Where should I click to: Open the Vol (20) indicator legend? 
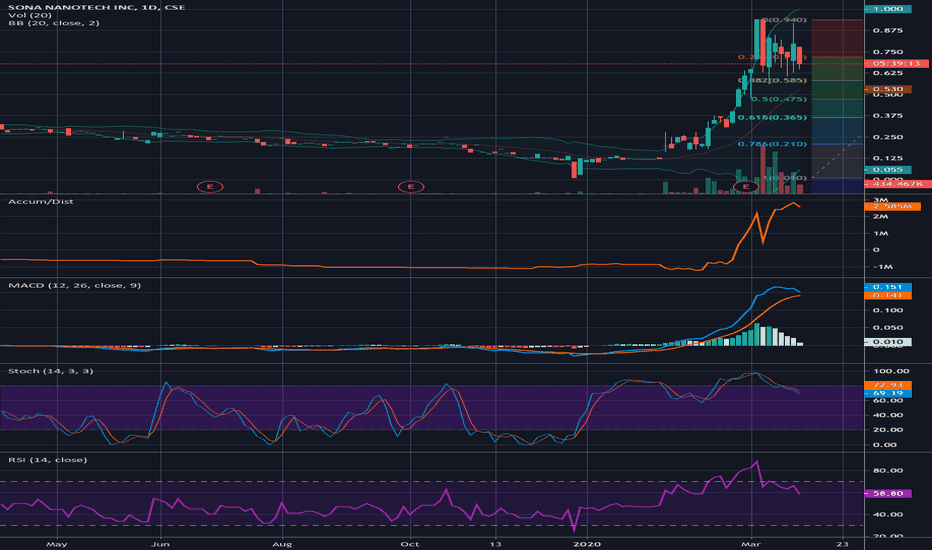pos(29,15)
